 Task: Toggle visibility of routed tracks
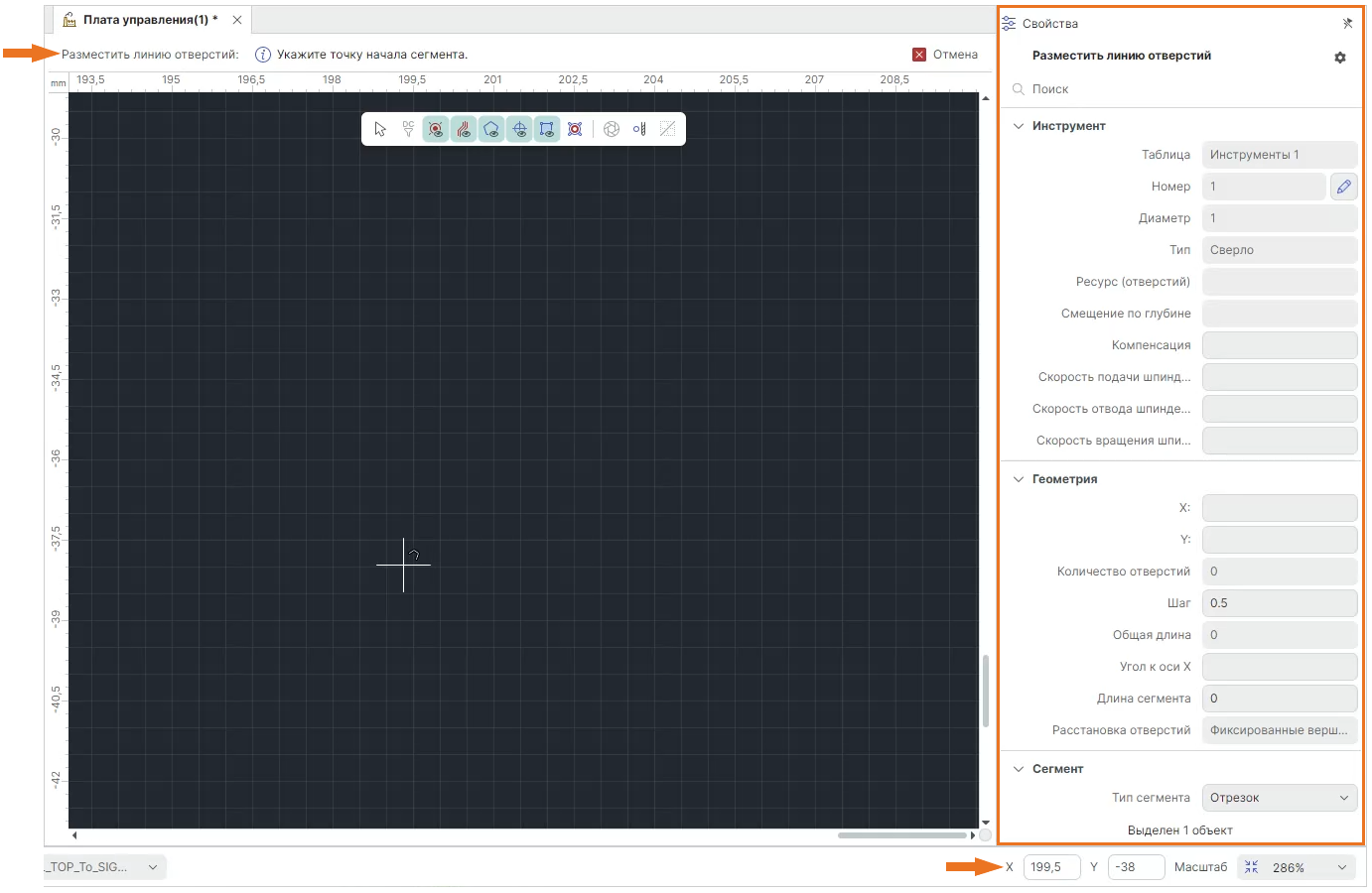tap(464, 129)
